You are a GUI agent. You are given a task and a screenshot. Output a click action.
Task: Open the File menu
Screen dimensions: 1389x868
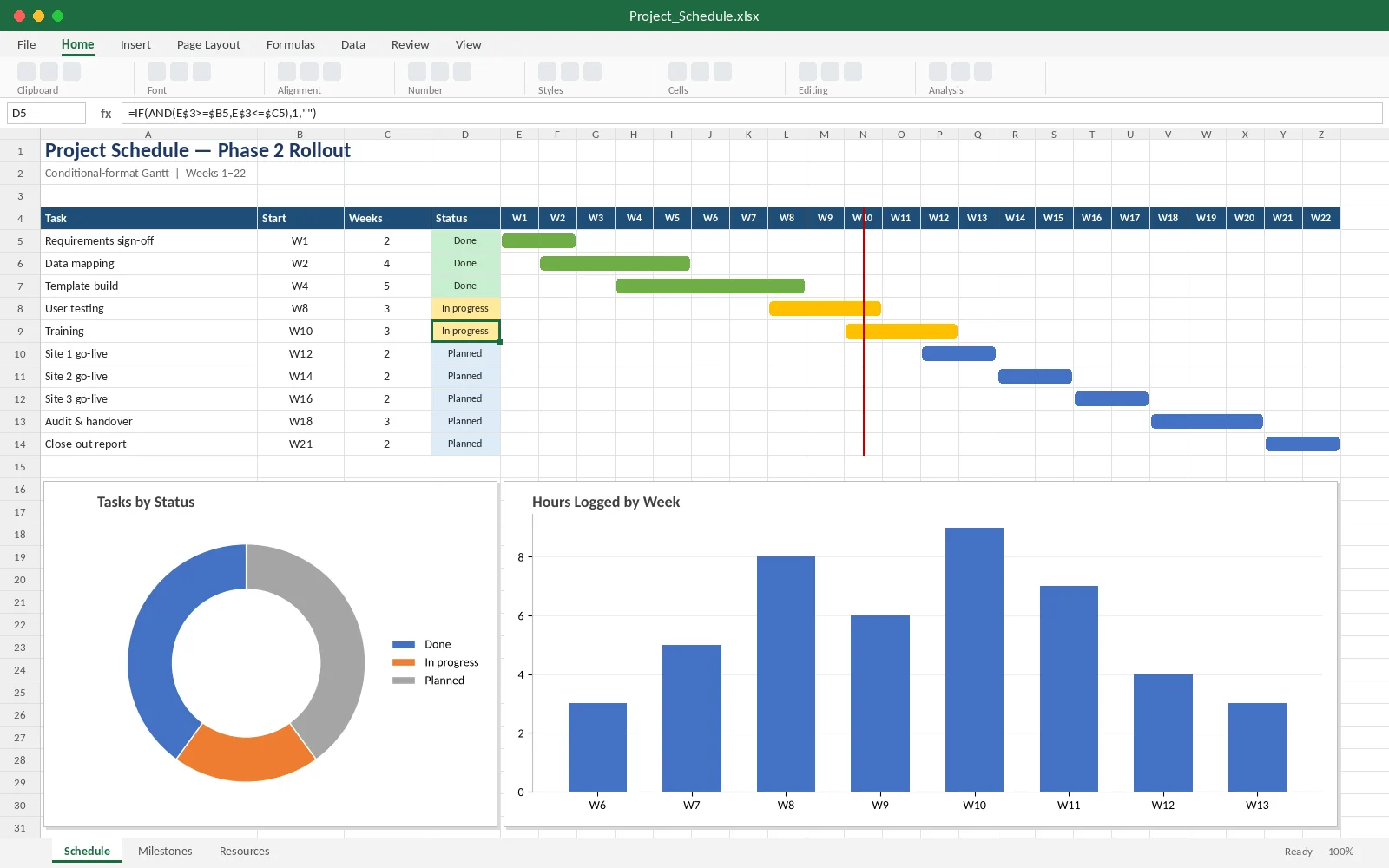pyautogui.click(x=27, y=44)
